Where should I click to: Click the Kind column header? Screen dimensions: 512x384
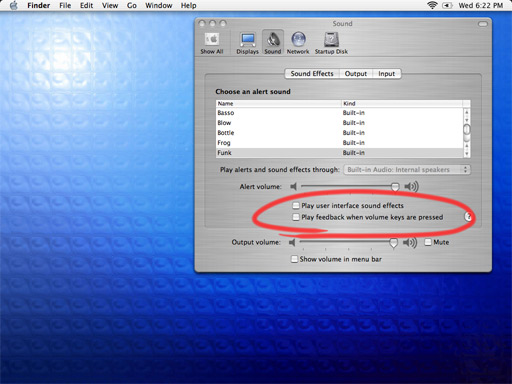click(x=402, y=104)
